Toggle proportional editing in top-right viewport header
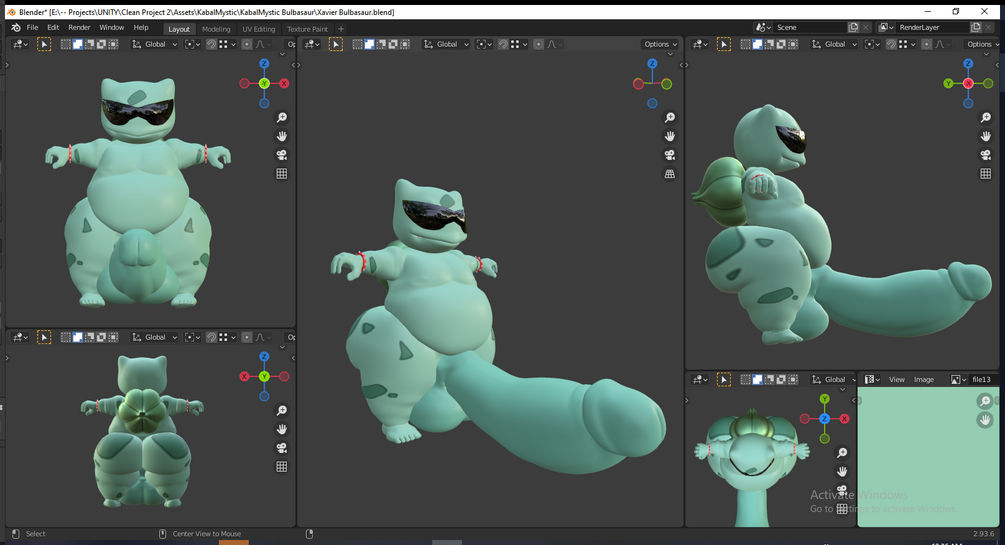 [926, 44]
